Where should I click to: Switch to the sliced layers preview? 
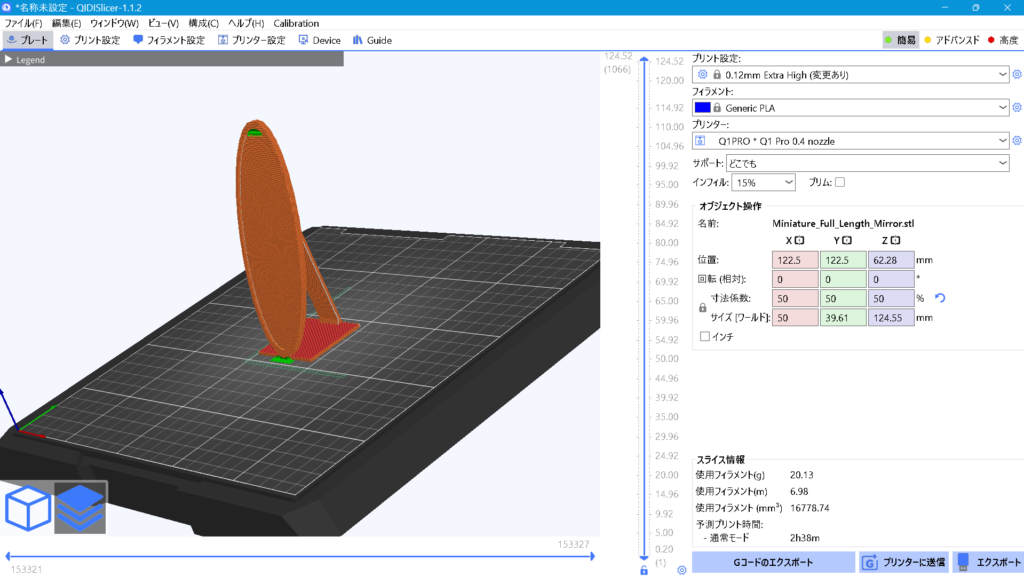80,509
